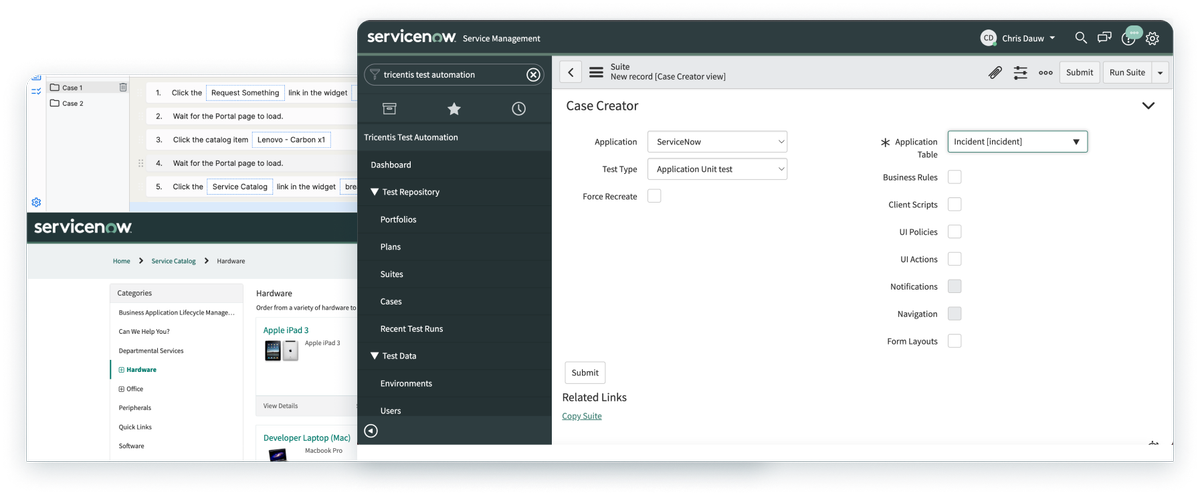Clear the navigator filter text
1200x495 pixels.
533,75
